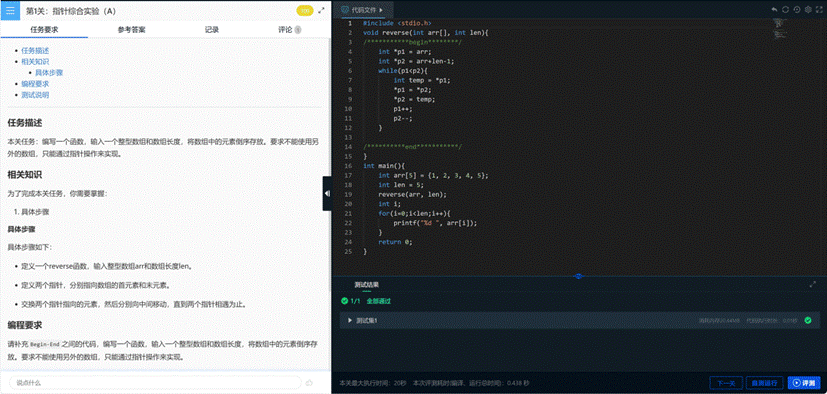Image resolution: width=827 pixels, height=394 pixels.
Task: Click the comment count badge beside 评论
Action: pyautogui.click(x=298, y=30)
